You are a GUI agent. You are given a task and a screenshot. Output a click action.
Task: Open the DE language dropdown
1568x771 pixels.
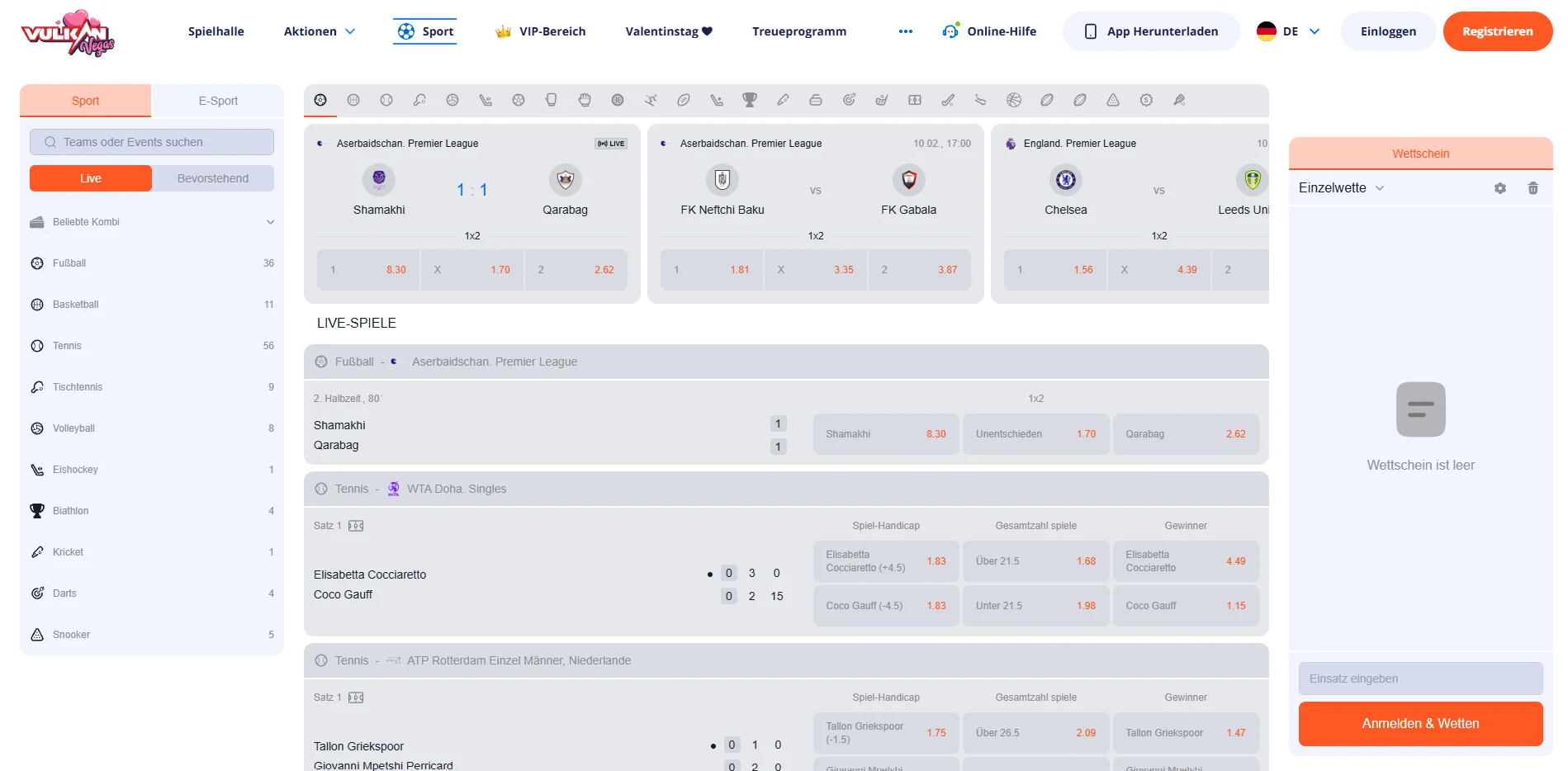point(1289,31)
